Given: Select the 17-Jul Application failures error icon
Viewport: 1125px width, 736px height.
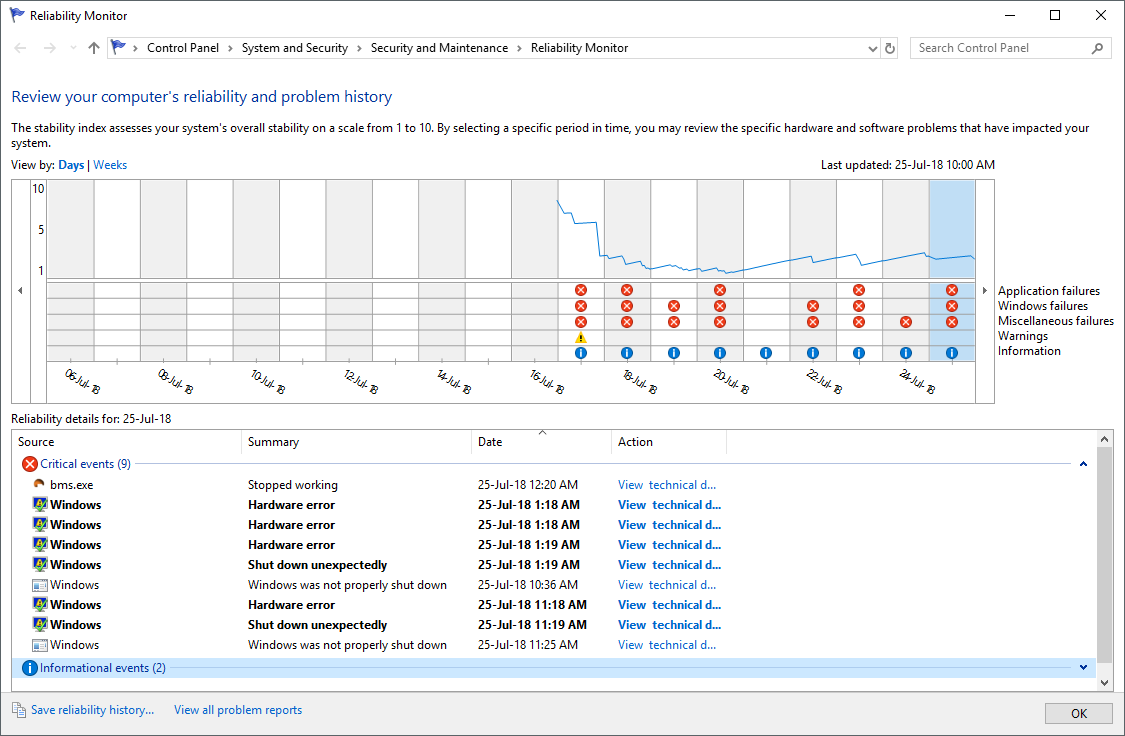Looking at the screenshot, I should (x=581, y=290).
